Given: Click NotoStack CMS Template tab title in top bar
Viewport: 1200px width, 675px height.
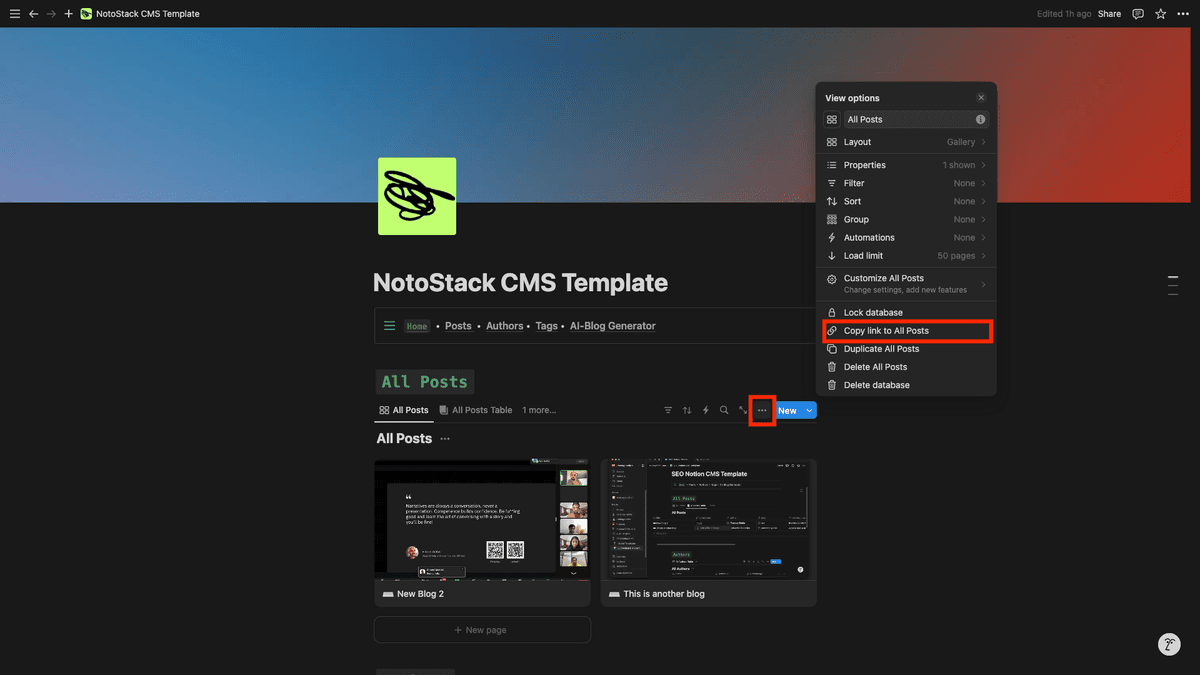Looking at the screenshot, I should (148, 14).
